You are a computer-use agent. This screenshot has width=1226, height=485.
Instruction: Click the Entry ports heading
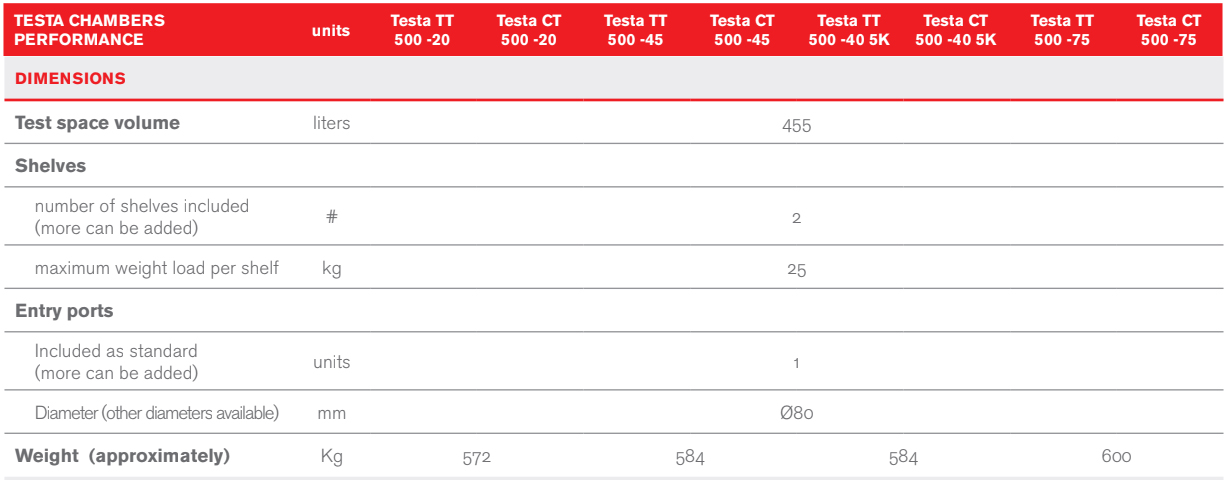(x=64, y=311)
